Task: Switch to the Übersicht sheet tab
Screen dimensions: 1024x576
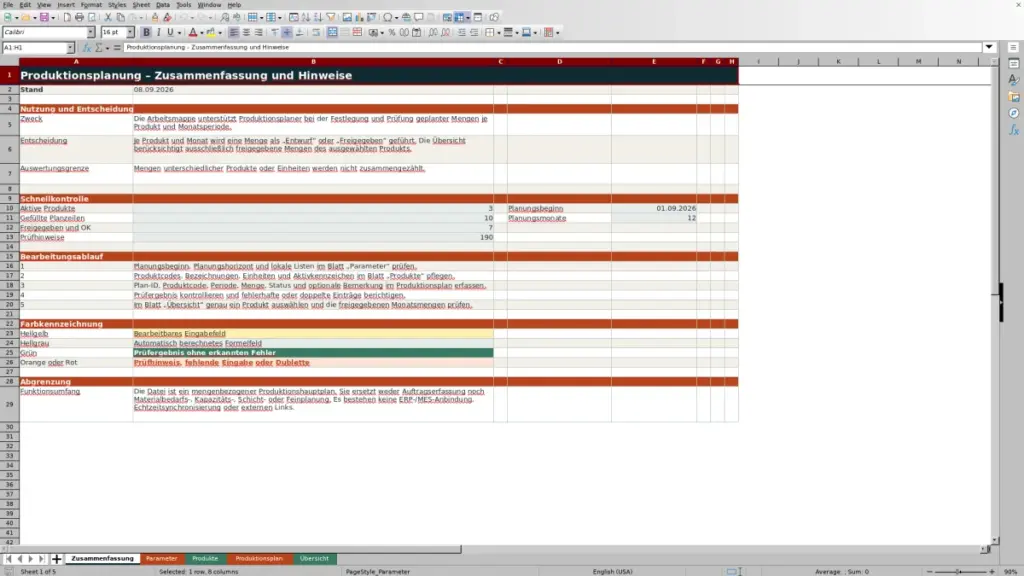Action: (x=314, y=558)
